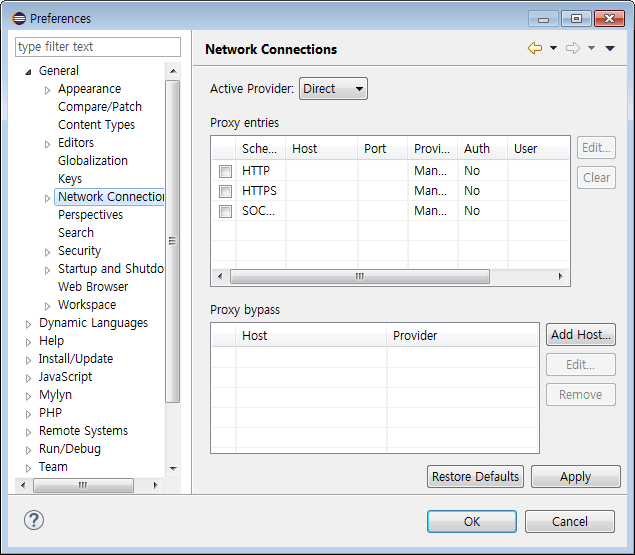Expand the JavaScript category
Image resolution: width=635 pixels, height=555 pixels.
28,378
